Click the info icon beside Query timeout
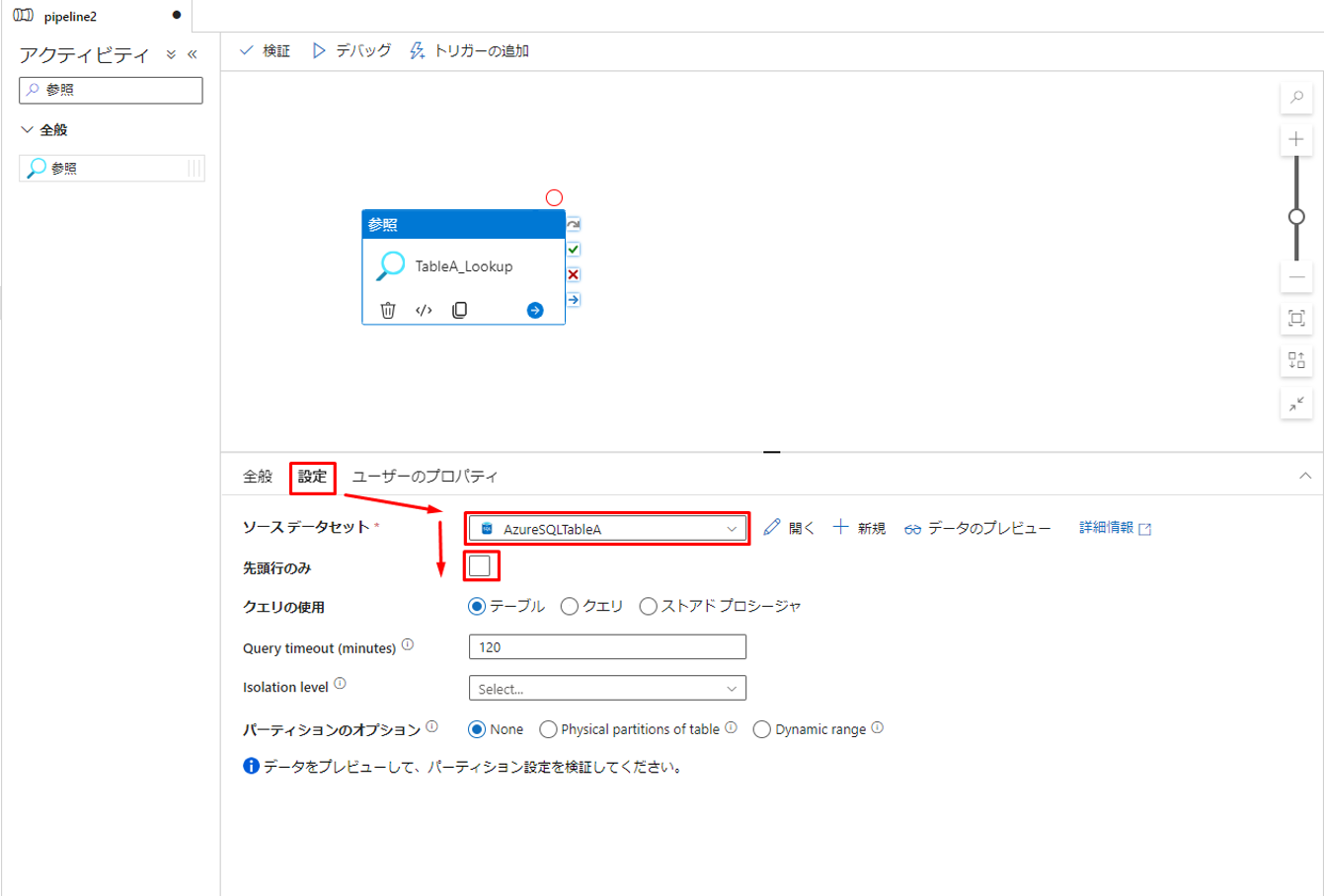1324x896 pixels. [408, 645]
